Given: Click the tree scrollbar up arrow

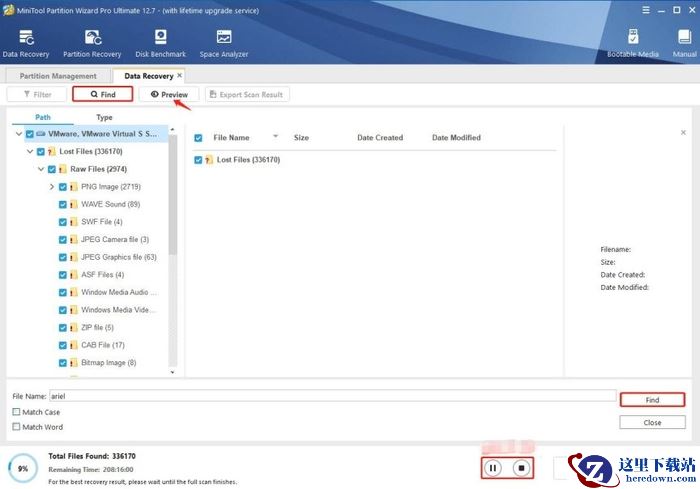Looking at the screenshot, I should tap(172, 130).
